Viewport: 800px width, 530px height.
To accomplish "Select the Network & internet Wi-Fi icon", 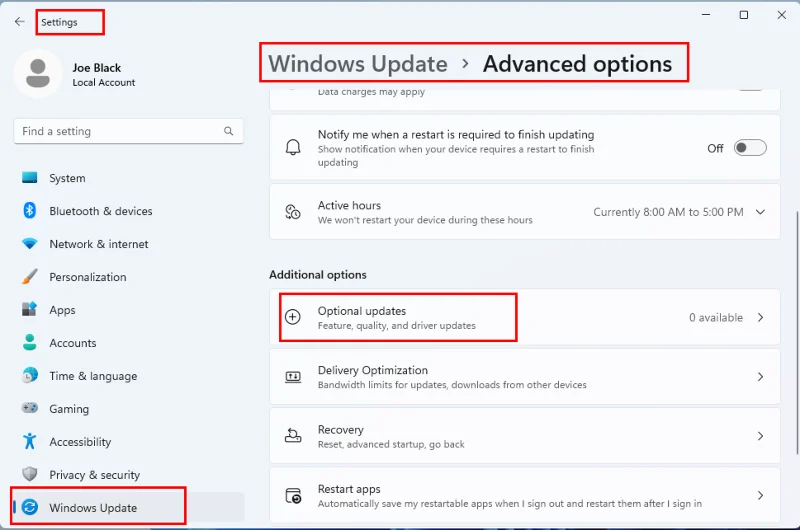I will (30, 244).
